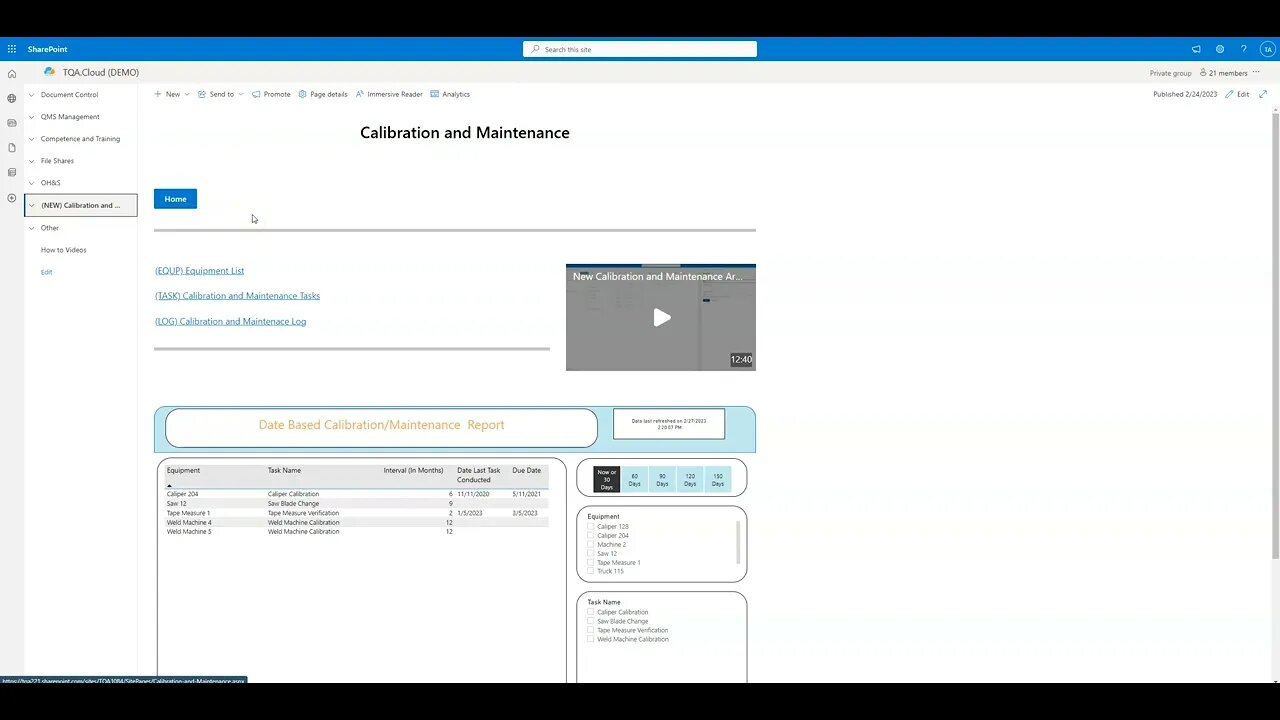The image size is (1280, 720).
Task: Open the site header ellipsis menu
Action: pos(1256,72)
